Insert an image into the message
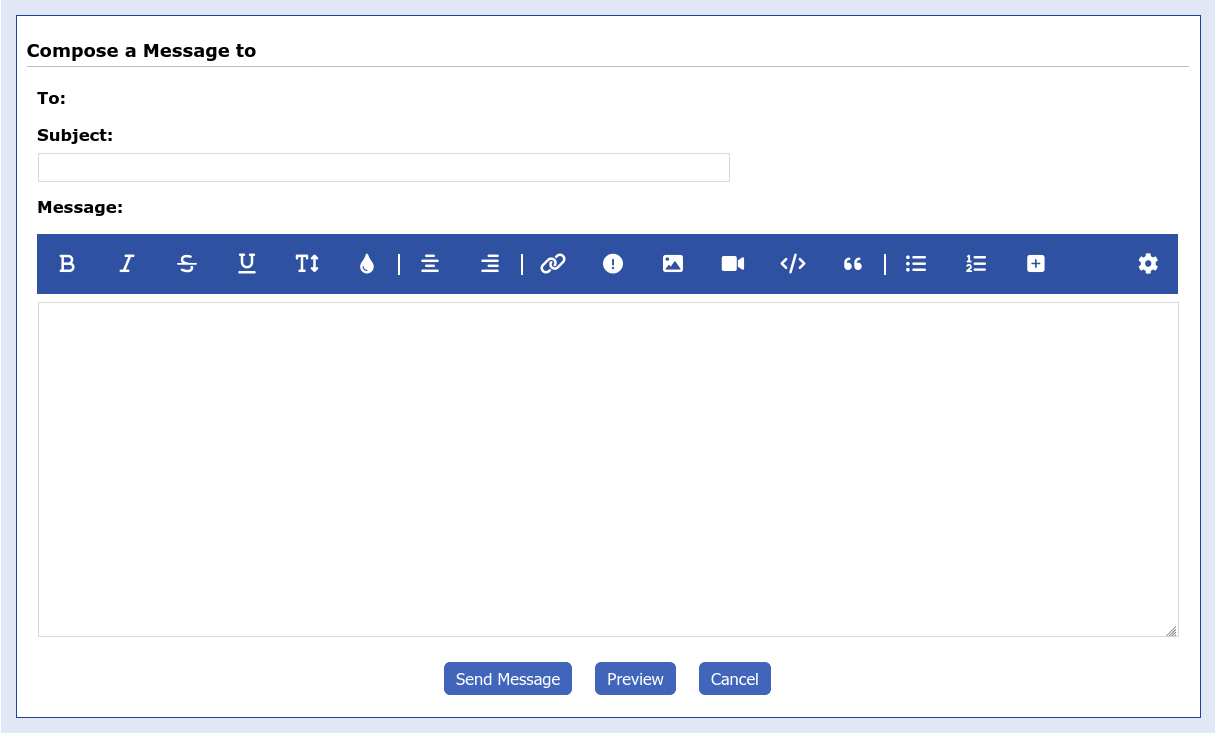The image size is (1215, 733). (x=673, y=264)
